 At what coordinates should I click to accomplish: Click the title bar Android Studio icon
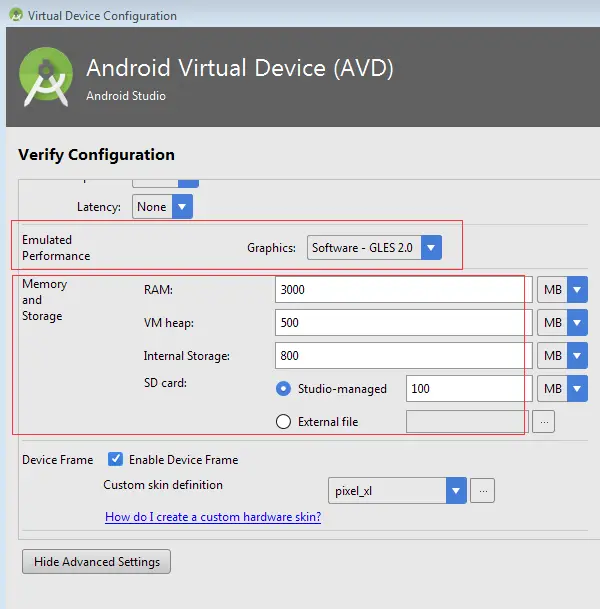coord(16,15)
